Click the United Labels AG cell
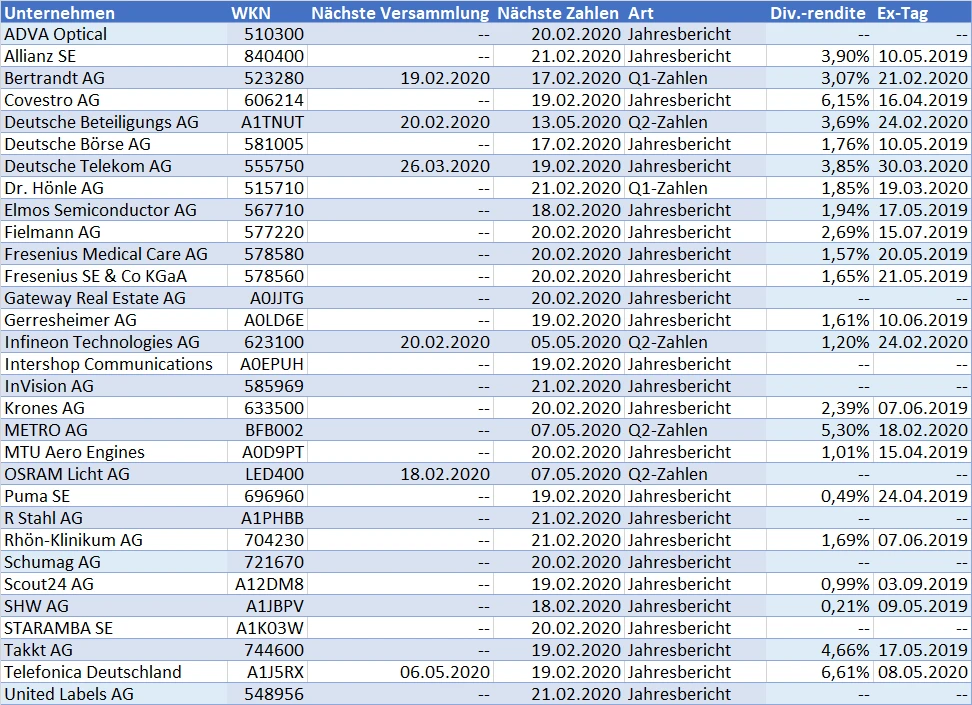 tap(69, 694)
